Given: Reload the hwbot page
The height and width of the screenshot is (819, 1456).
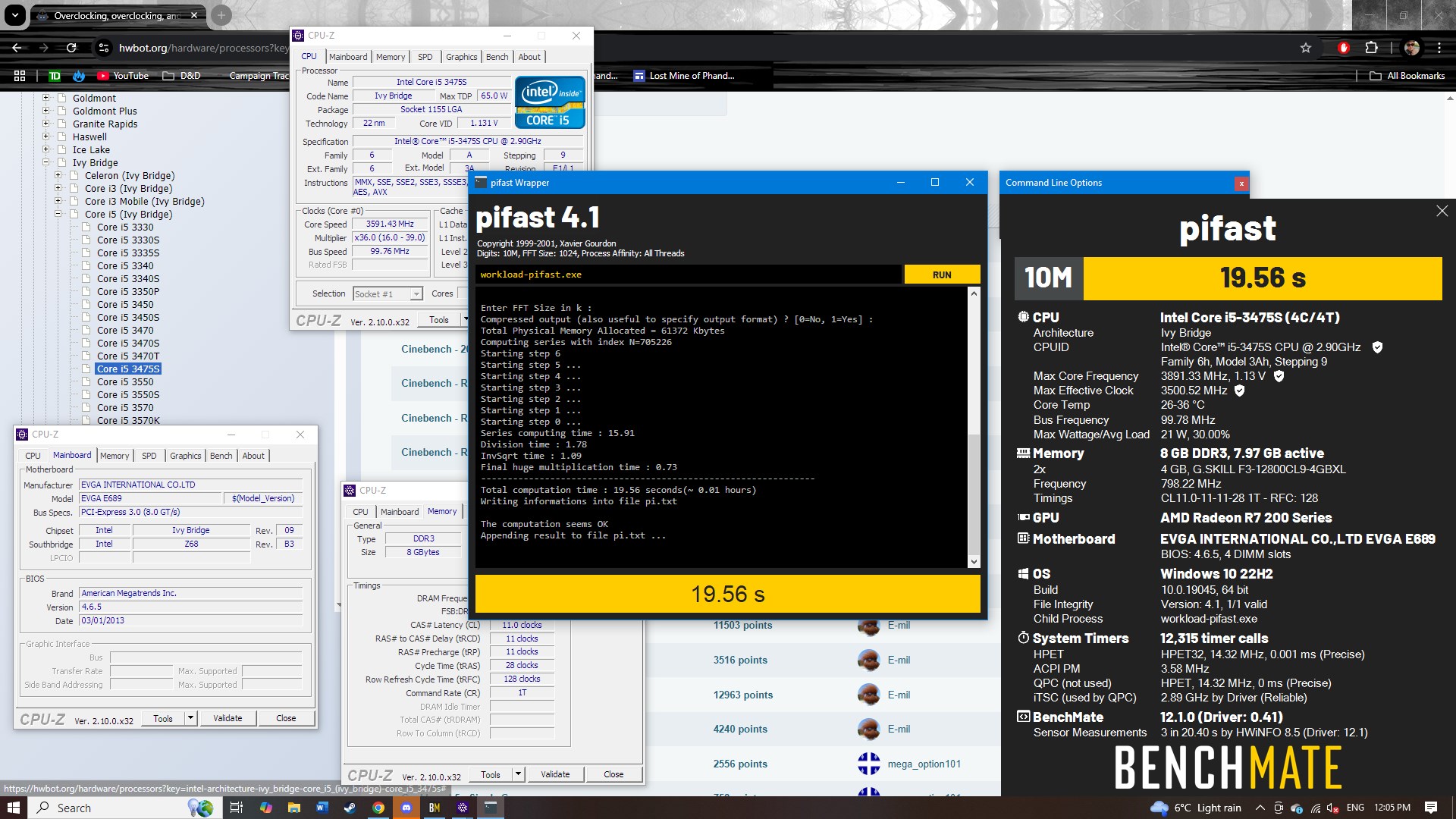Looking at the screenshot, I should pos(71,48).
